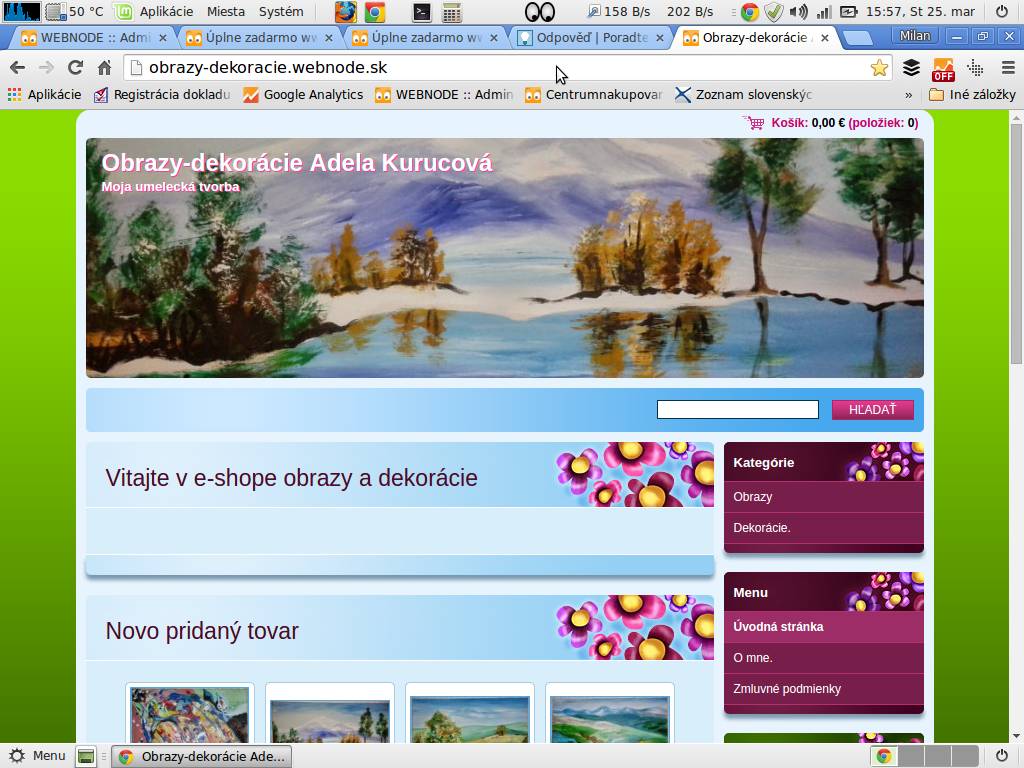Open the Dekorácie. category

824,528
